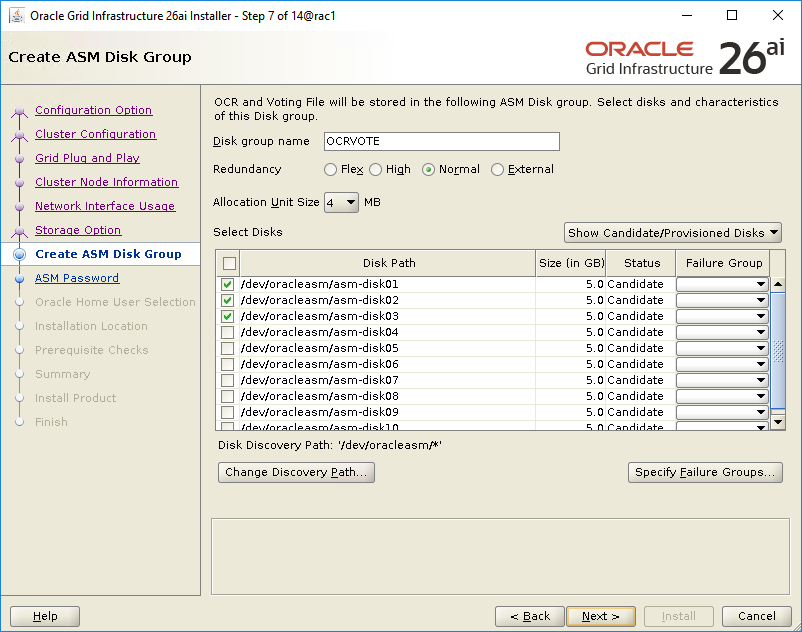Image resolution: width=802 pixels, height=632 pixels.
Task: Check the asm-disk07 checkbox
Action: 228,380
